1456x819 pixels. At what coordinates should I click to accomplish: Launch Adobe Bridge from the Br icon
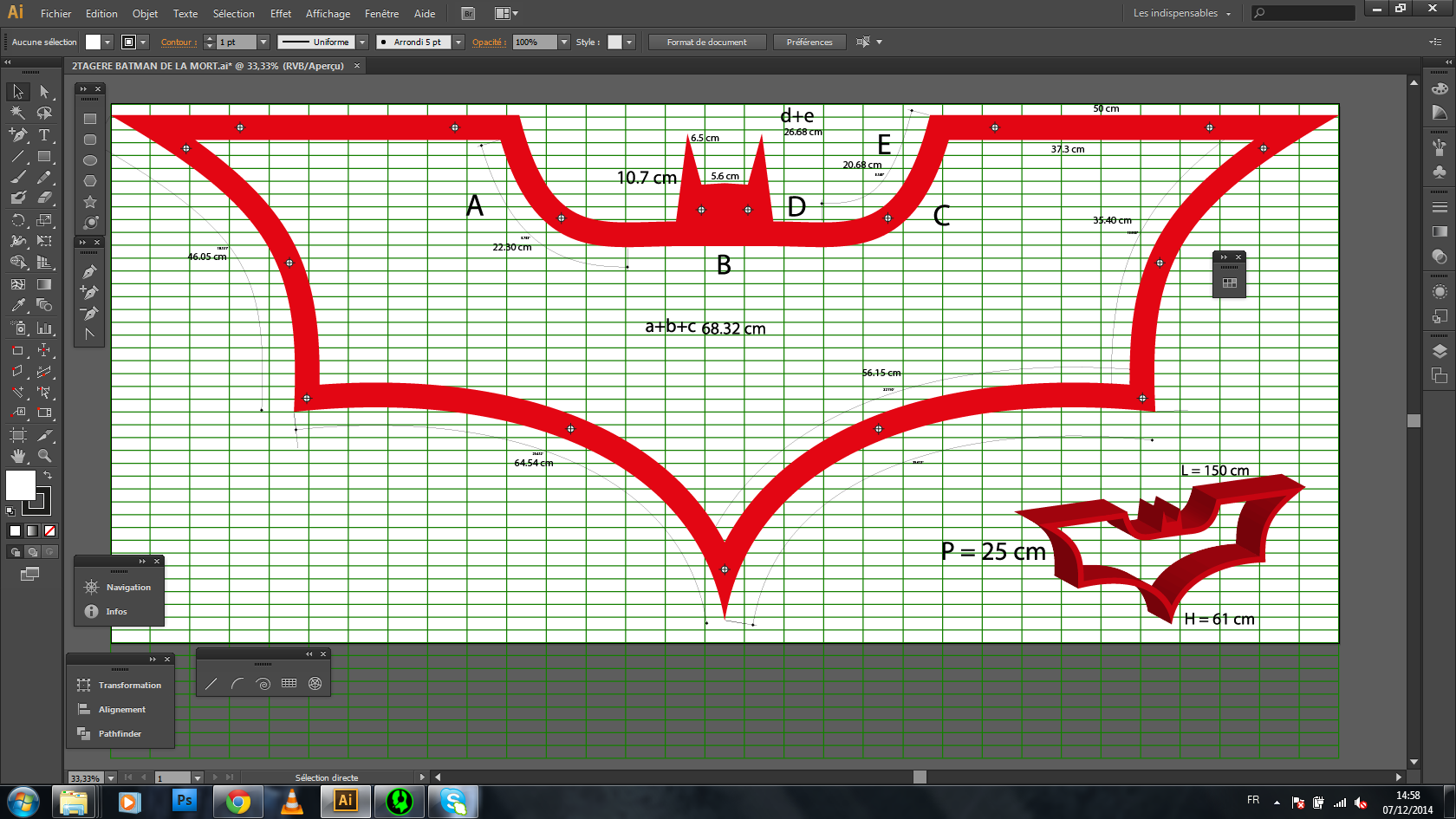468,14
